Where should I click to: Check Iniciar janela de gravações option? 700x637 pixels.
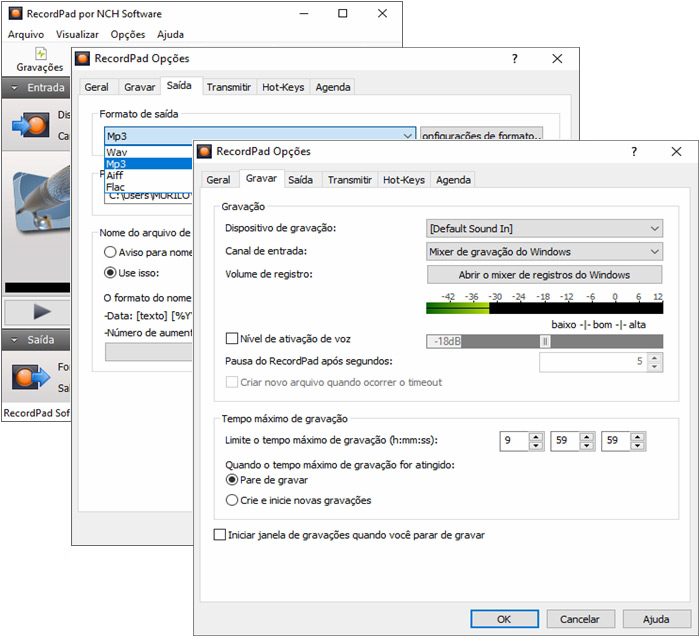point(220,535)
